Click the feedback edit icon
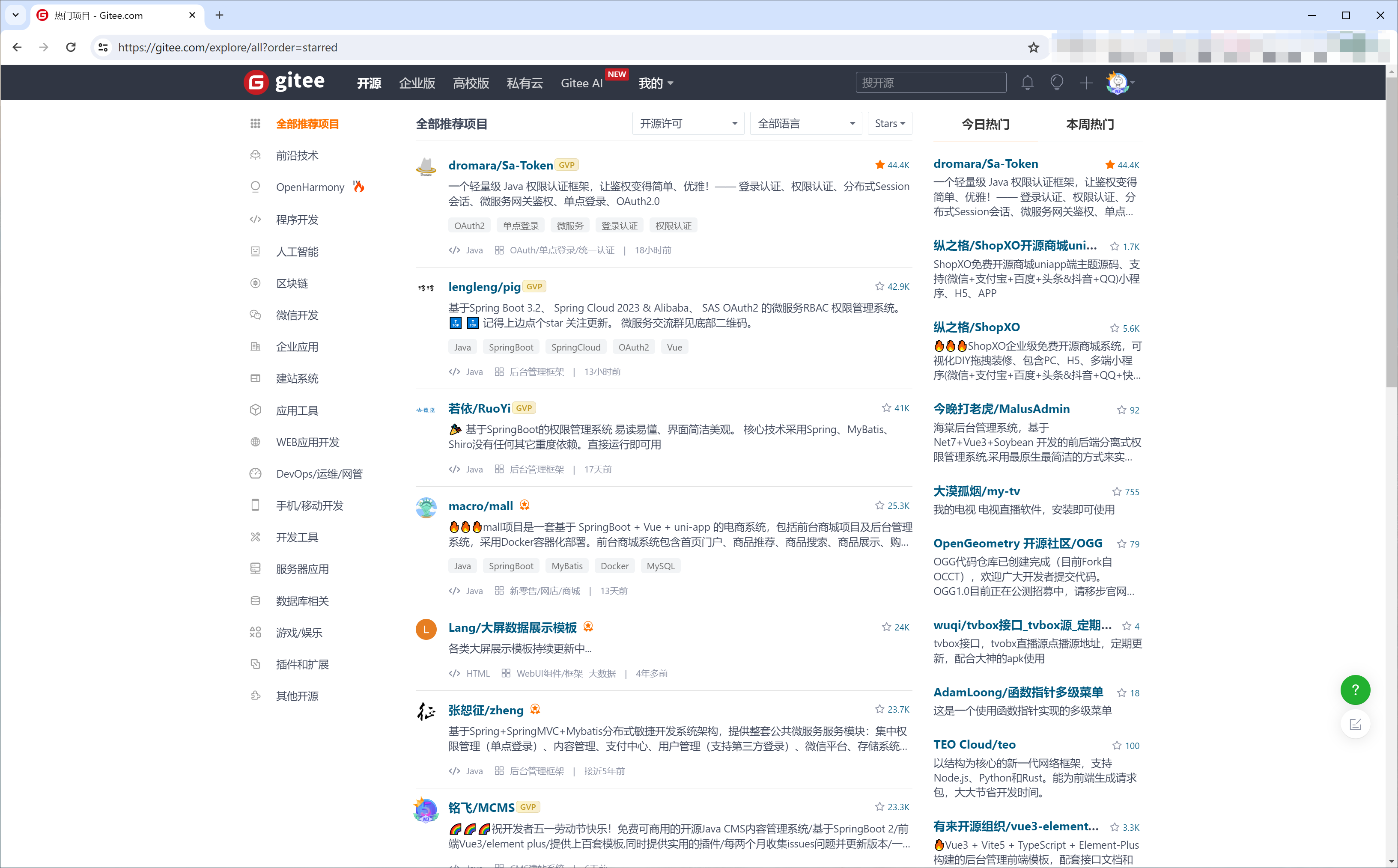This screenshot has height=868, width=1398. (x=1355, y=724)
